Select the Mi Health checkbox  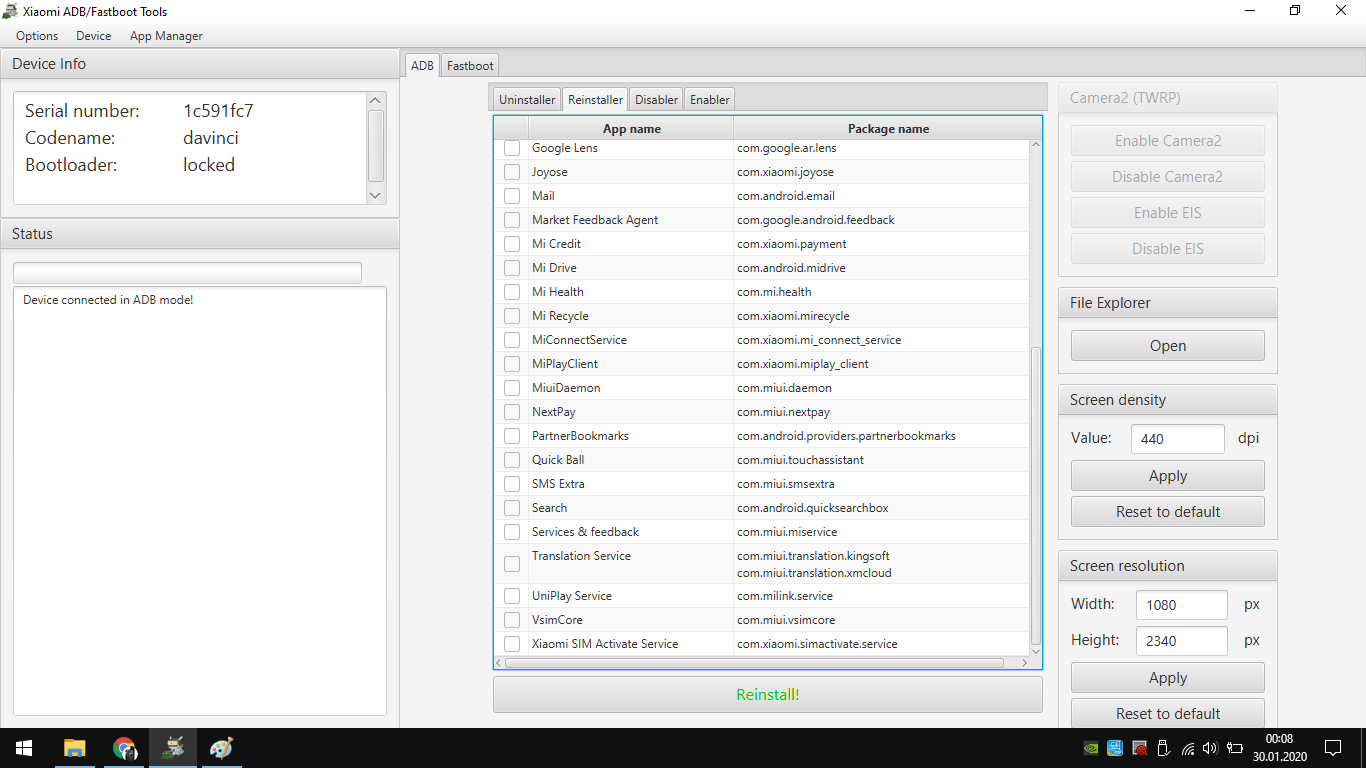(512, 292)
